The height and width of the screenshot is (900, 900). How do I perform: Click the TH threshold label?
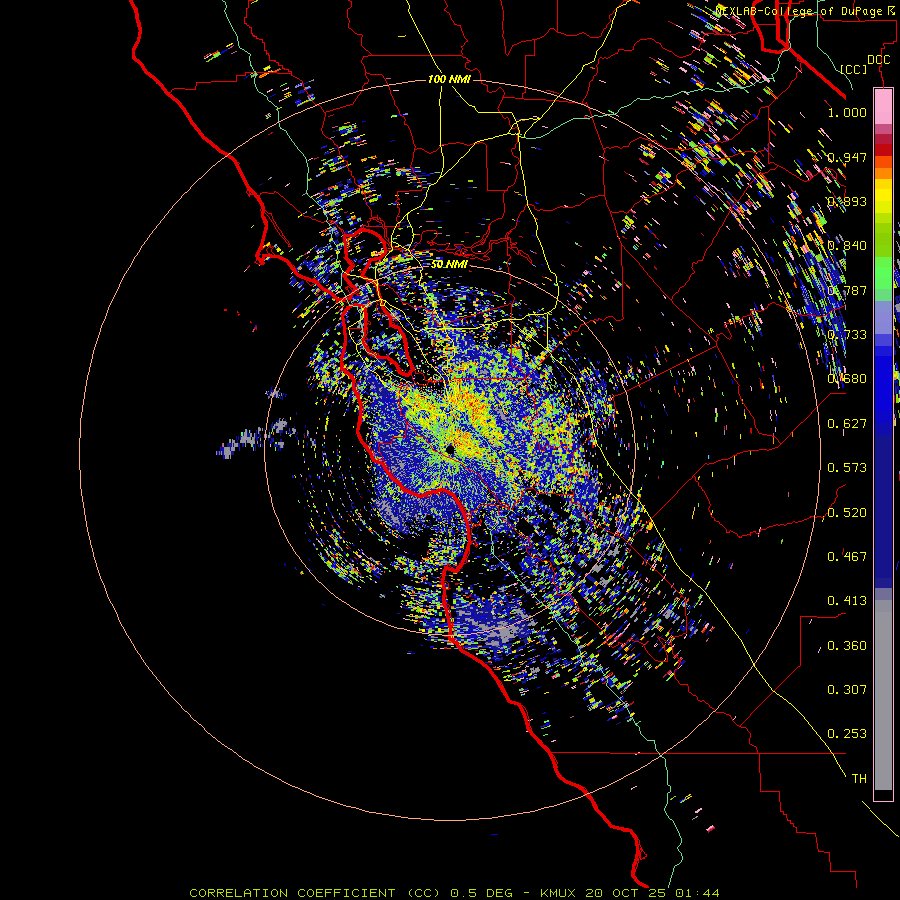coord(859,779)
